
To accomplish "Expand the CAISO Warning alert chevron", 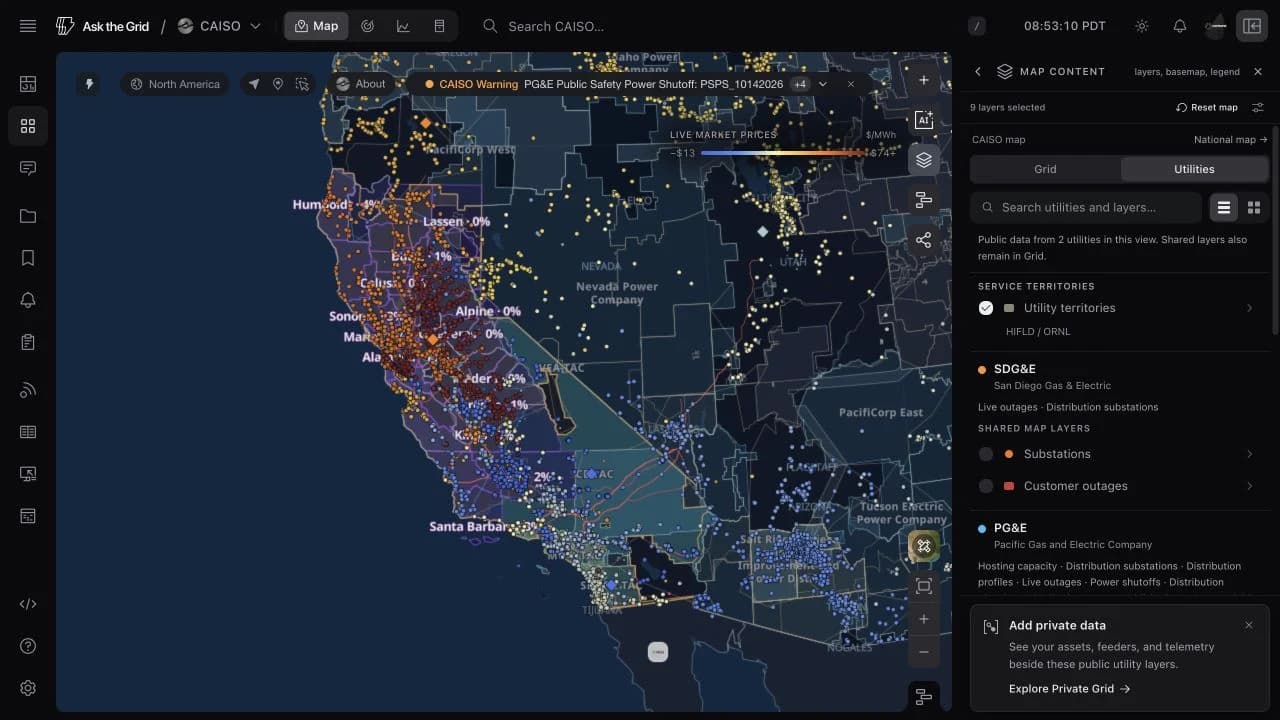I will coord(823,84).
